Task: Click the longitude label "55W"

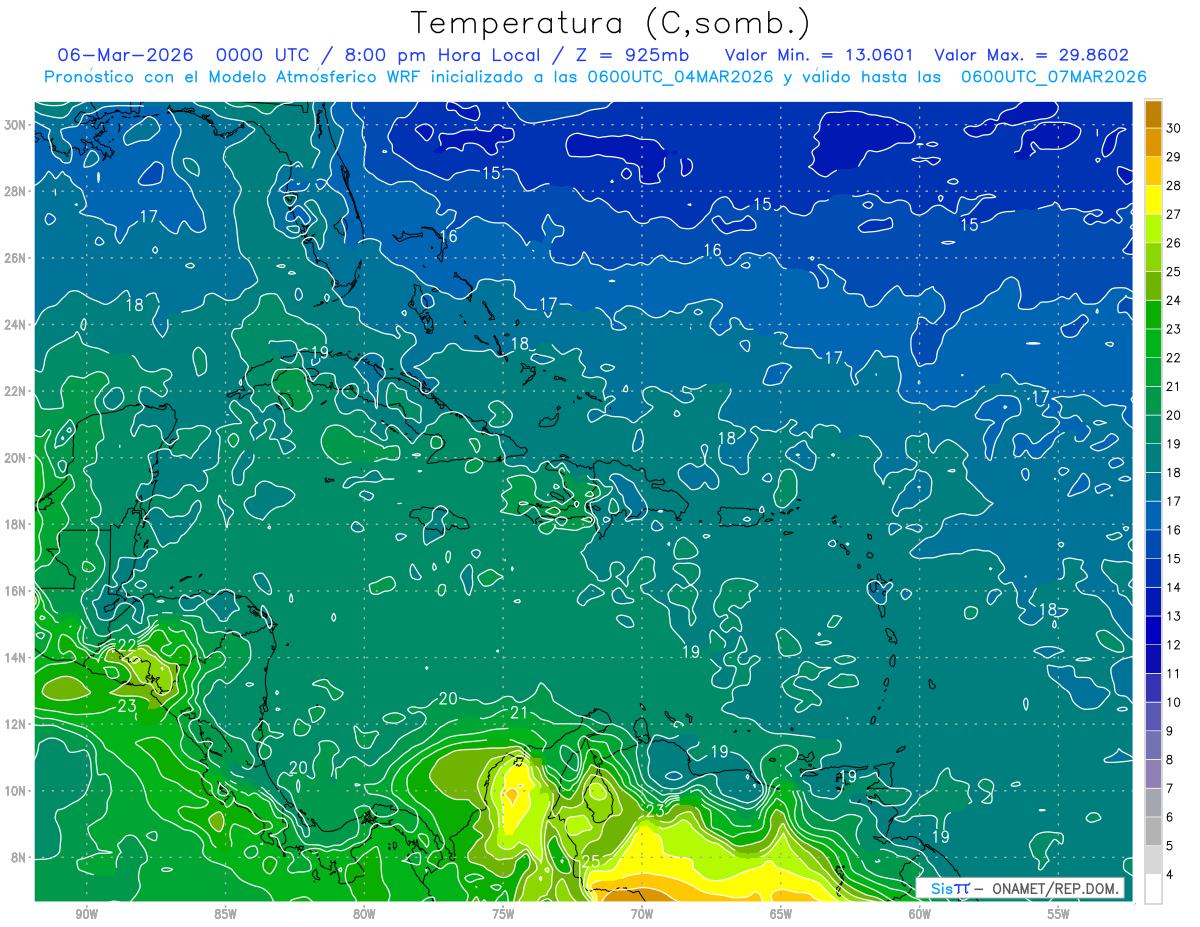Action: (x=1059, y=914)
